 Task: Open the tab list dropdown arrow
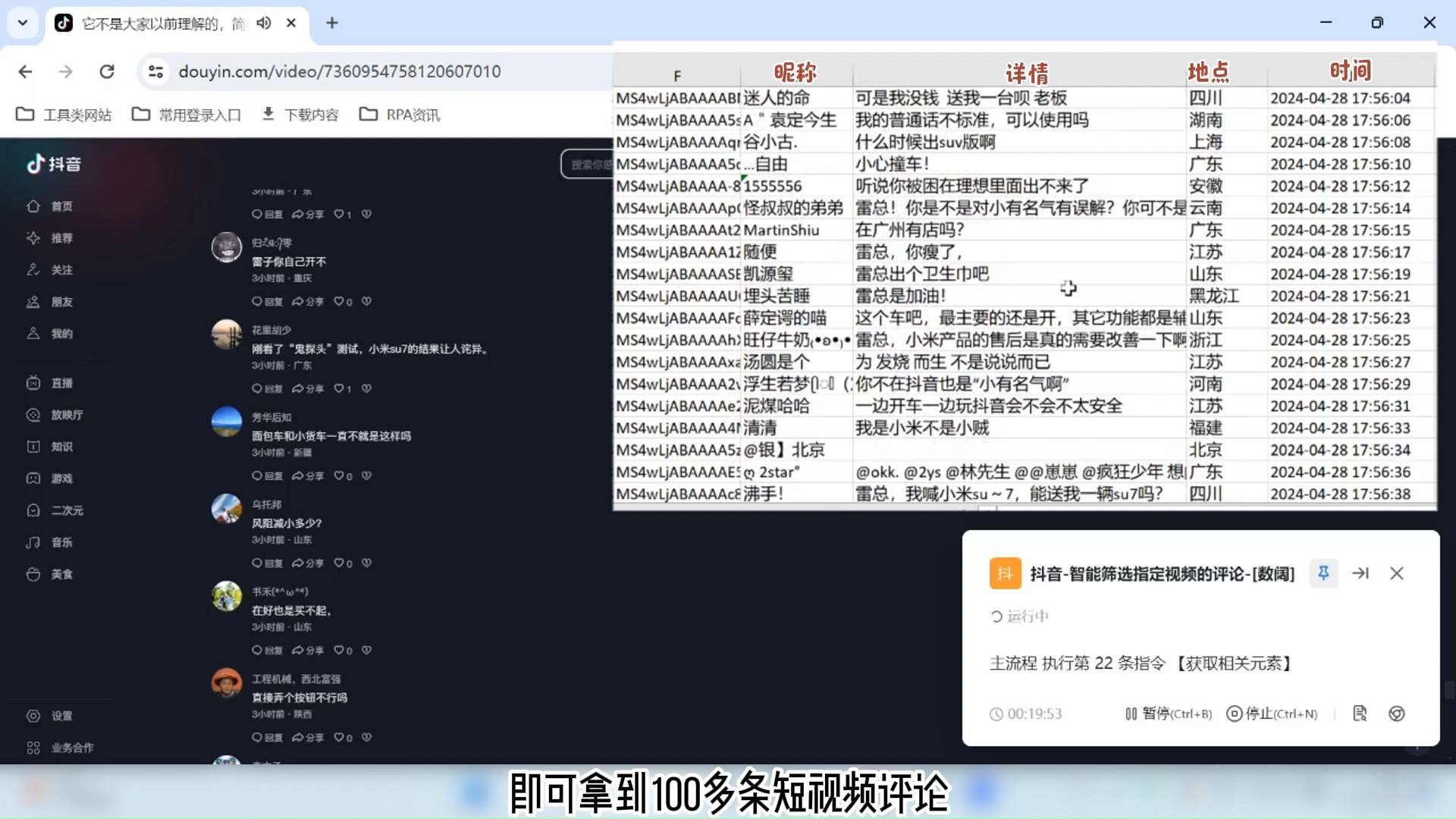click(x=23, y=23)
